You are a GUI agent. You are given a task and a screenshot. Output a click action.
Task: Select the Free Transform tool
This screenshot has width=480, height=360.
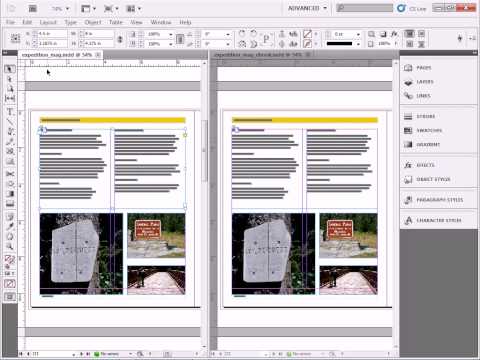tap(10, 184)
